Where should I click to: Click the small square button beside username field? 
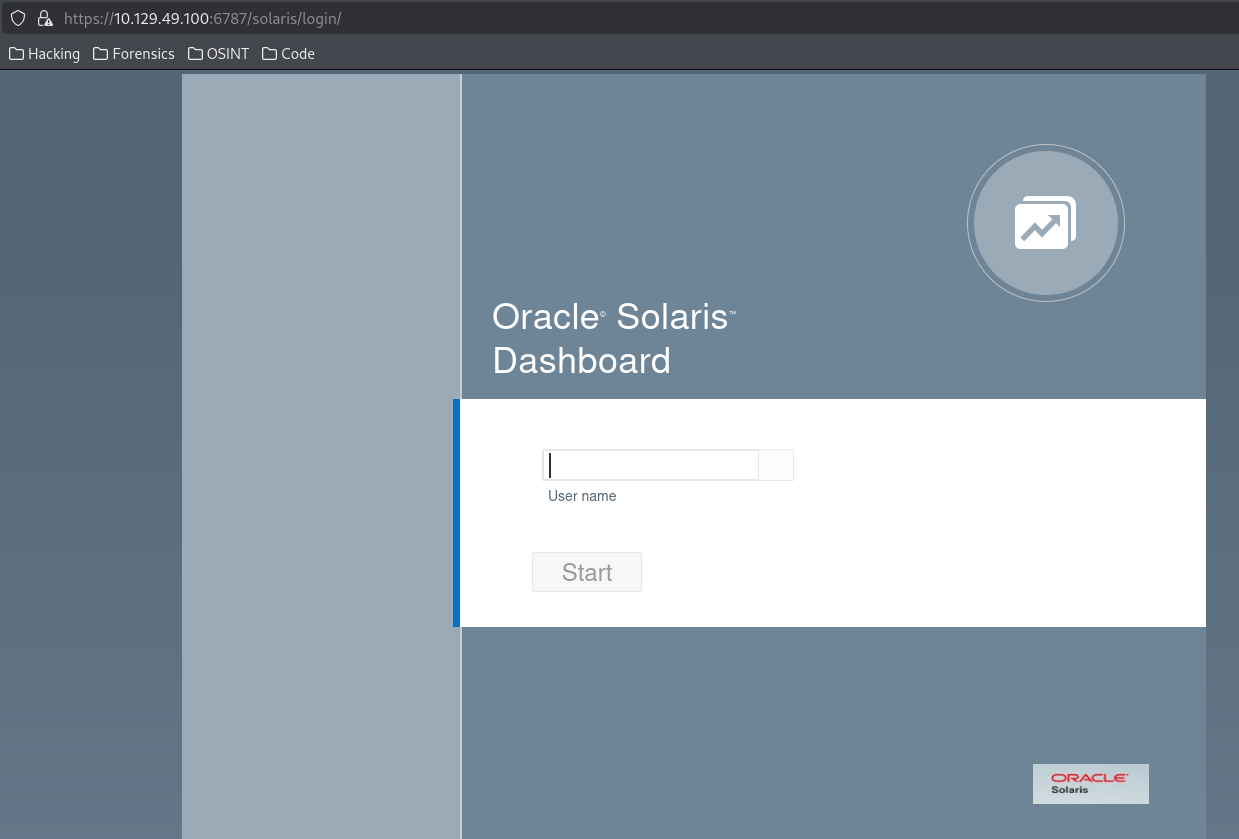click(x=776, y=465)
